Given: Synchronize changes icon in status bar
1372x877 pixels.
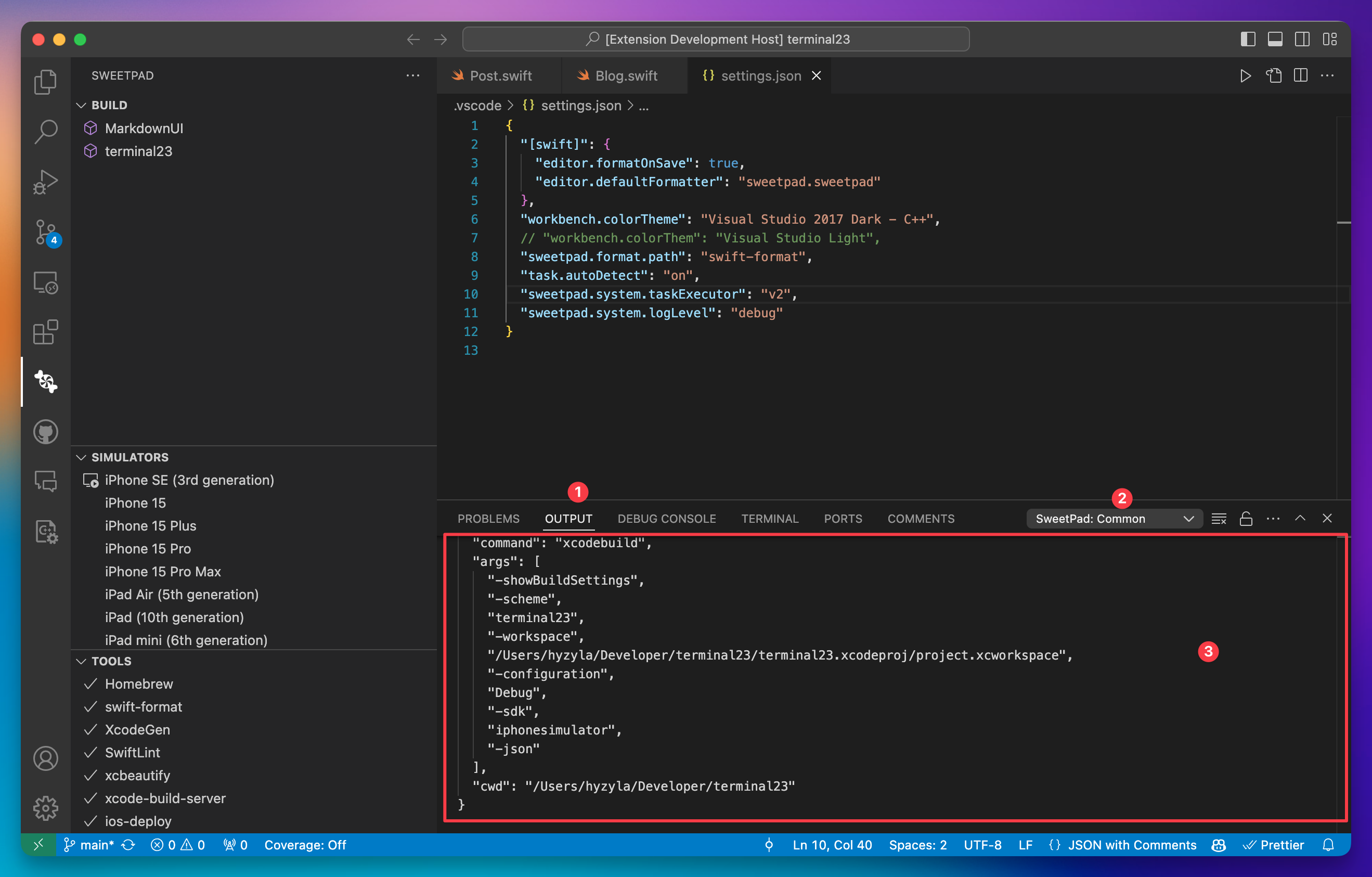Looking at the screenshot, I should tap(128, 845).
